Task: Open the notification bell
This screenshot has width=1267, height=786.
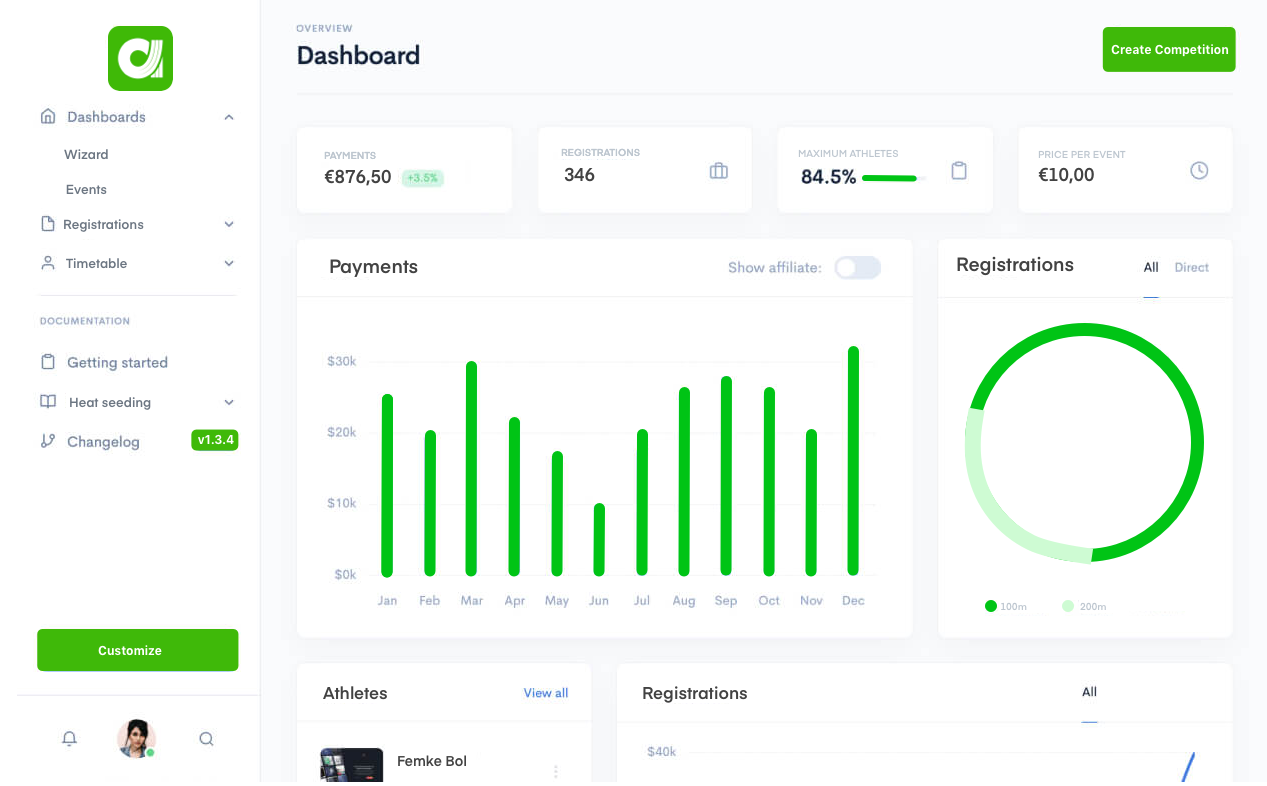Action: [x=69, y=738]
